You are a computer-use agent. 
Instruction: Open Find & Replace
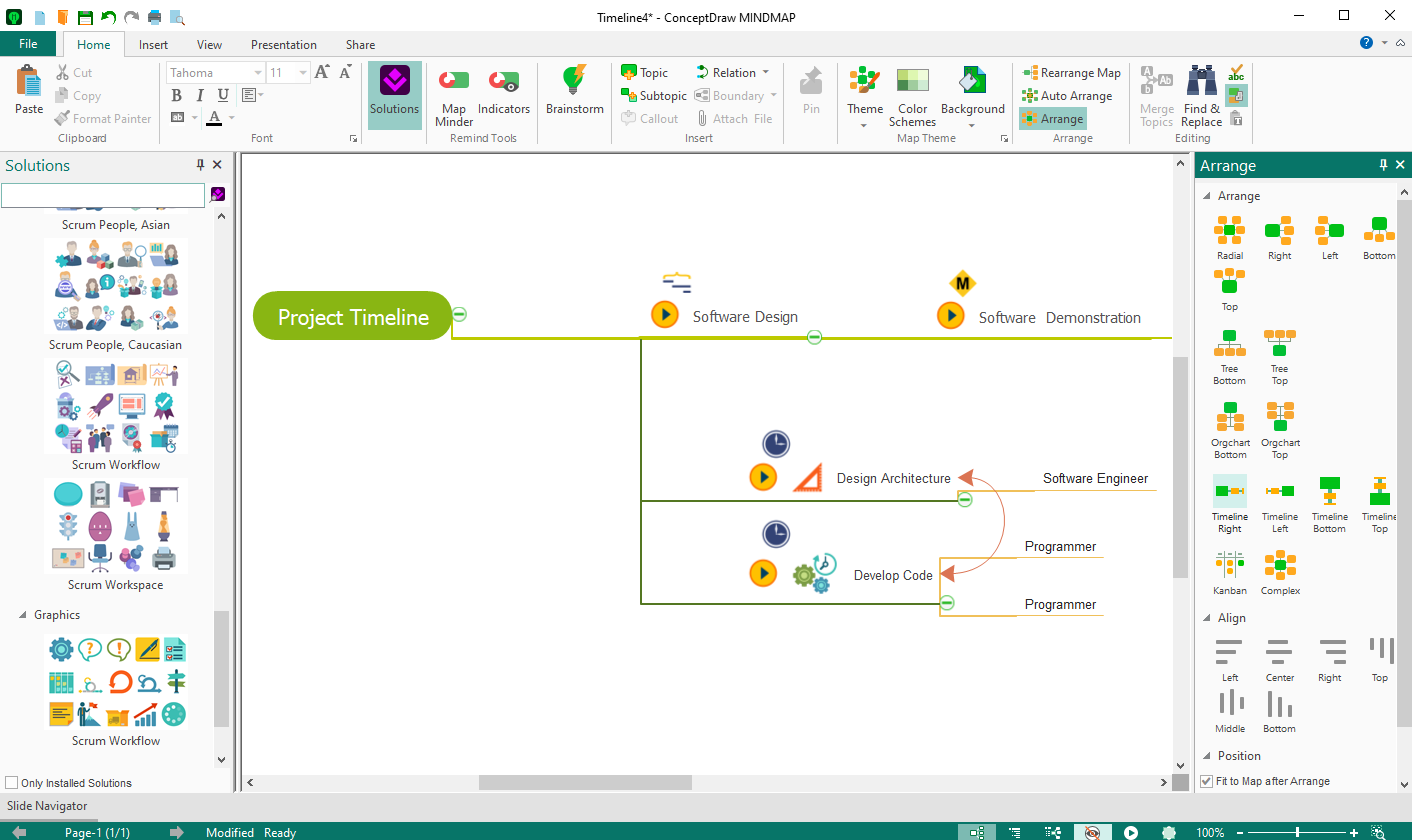pyautogui.click(x=1201, y=95)
